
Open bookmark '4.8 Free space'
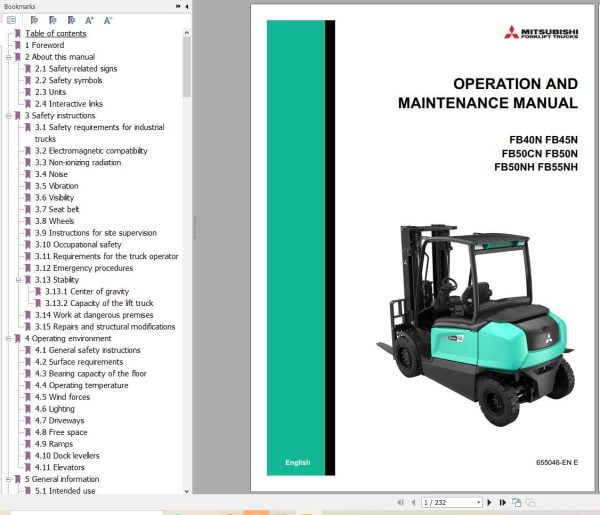point(61,432)
